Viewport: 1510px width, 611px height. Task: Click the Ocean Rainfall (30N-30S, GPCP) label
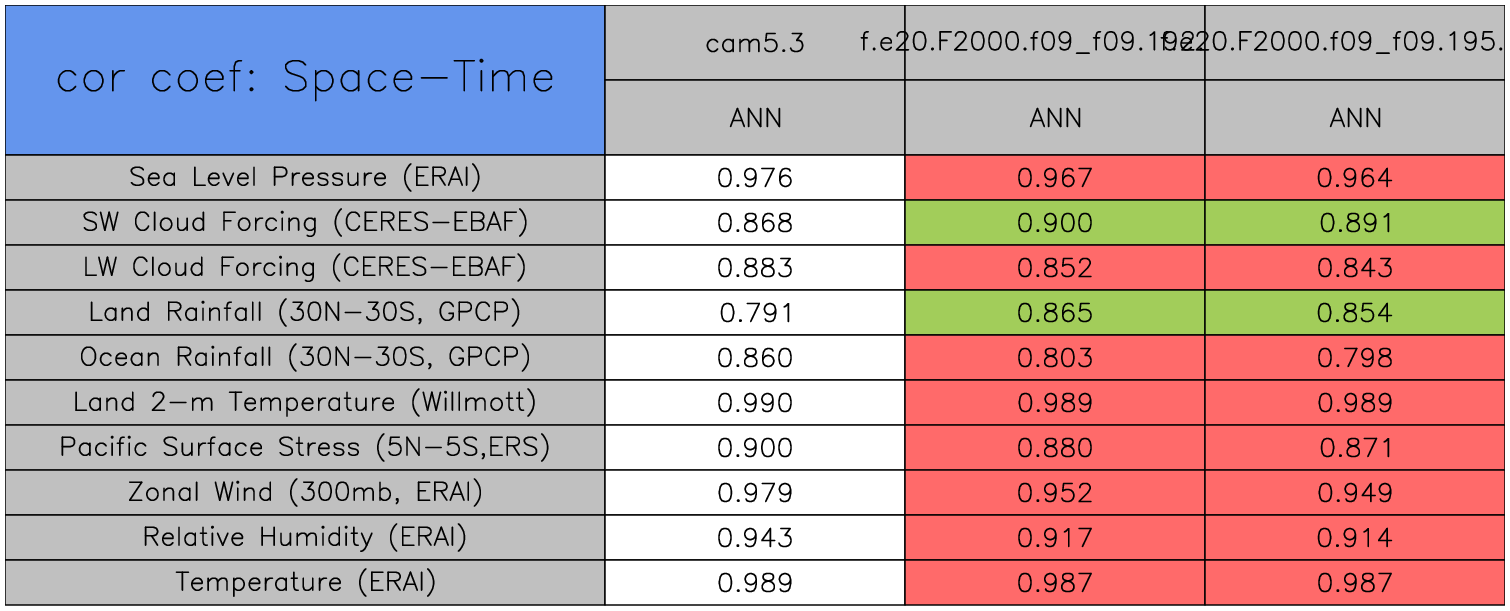pyautogui.click(x=305, y=358)
